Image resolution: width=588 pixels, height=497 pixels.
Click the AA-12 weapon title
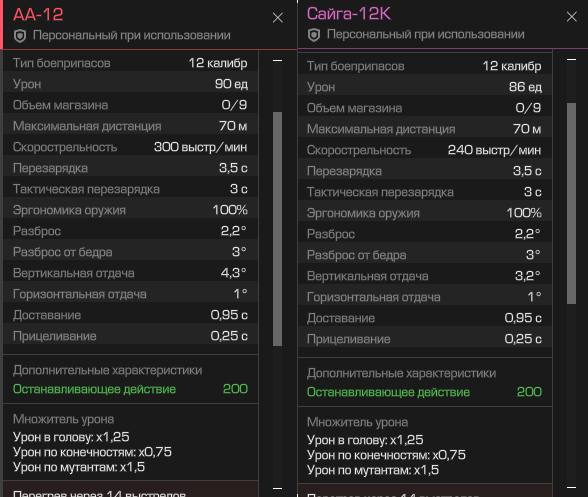coord(38,15)
